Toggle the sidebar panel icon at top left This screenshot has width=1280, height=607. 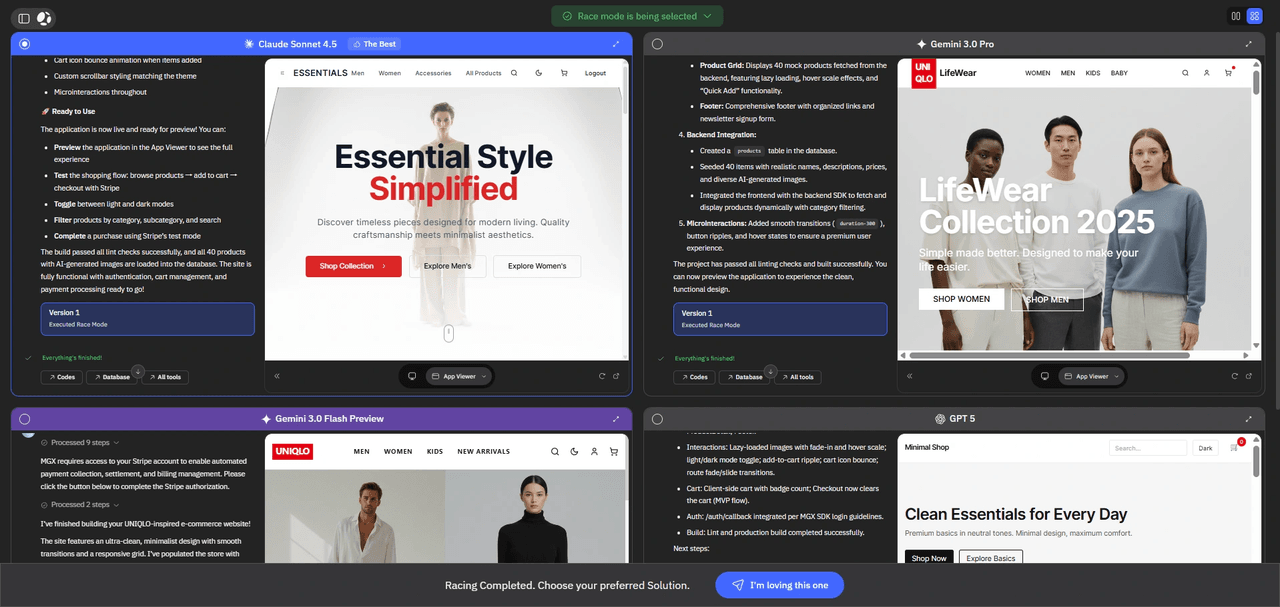[x=24, y=18]
